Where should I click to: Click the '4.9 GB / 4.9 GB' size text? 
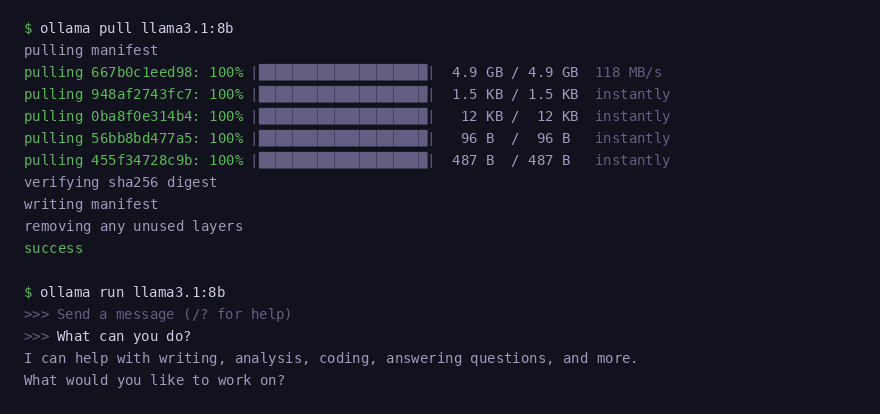click(515, 72)
